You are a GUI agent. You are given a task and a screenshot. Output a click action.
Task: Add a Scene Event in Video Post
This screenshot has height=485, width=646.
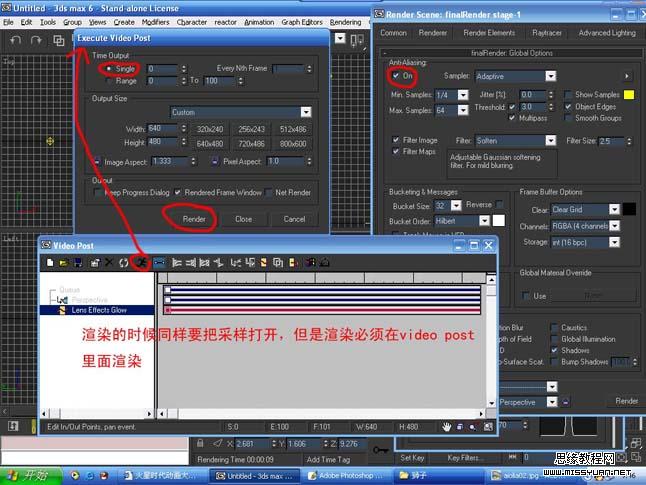(236, 263)
